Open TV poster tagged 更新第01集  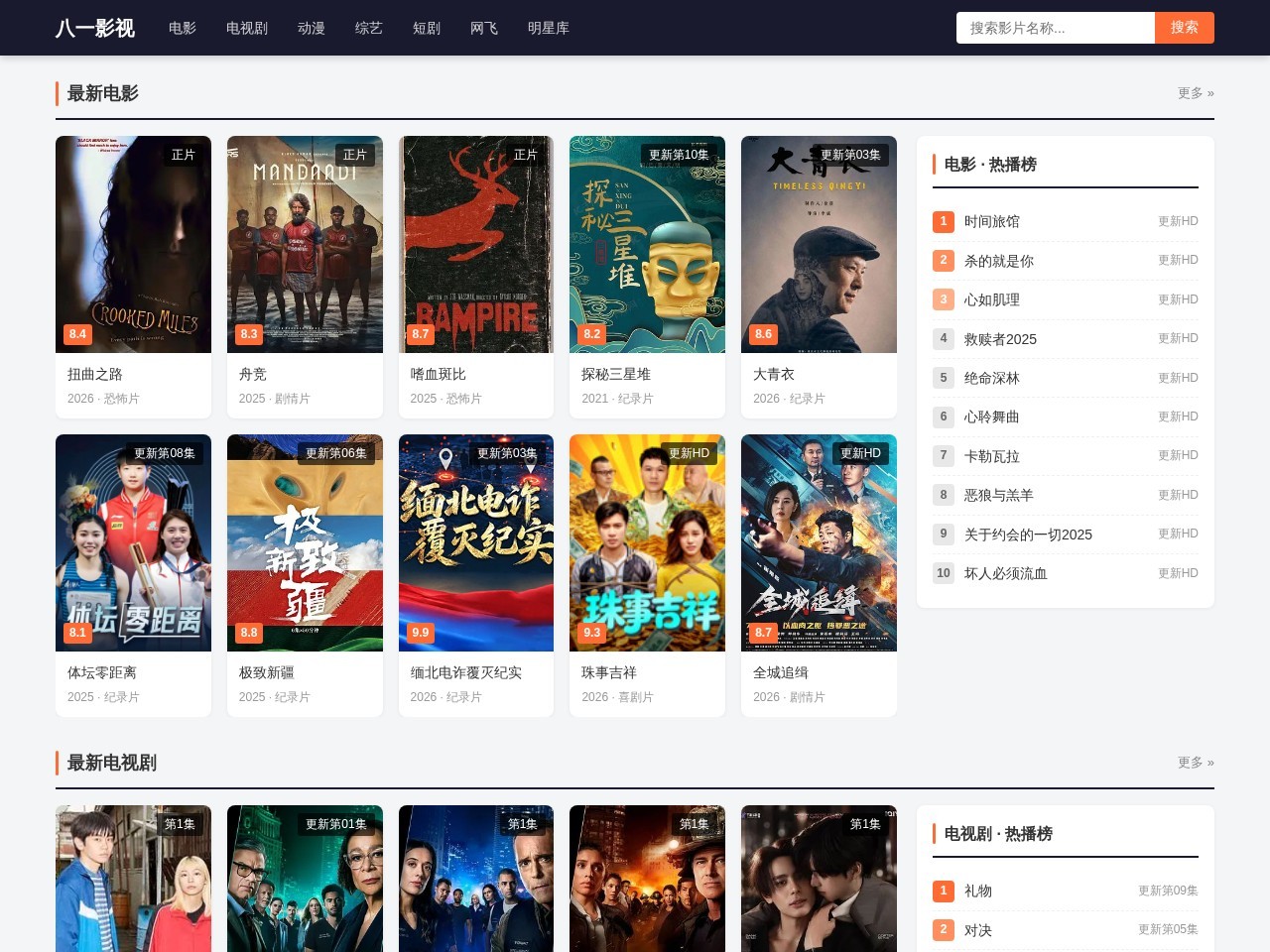305,879
